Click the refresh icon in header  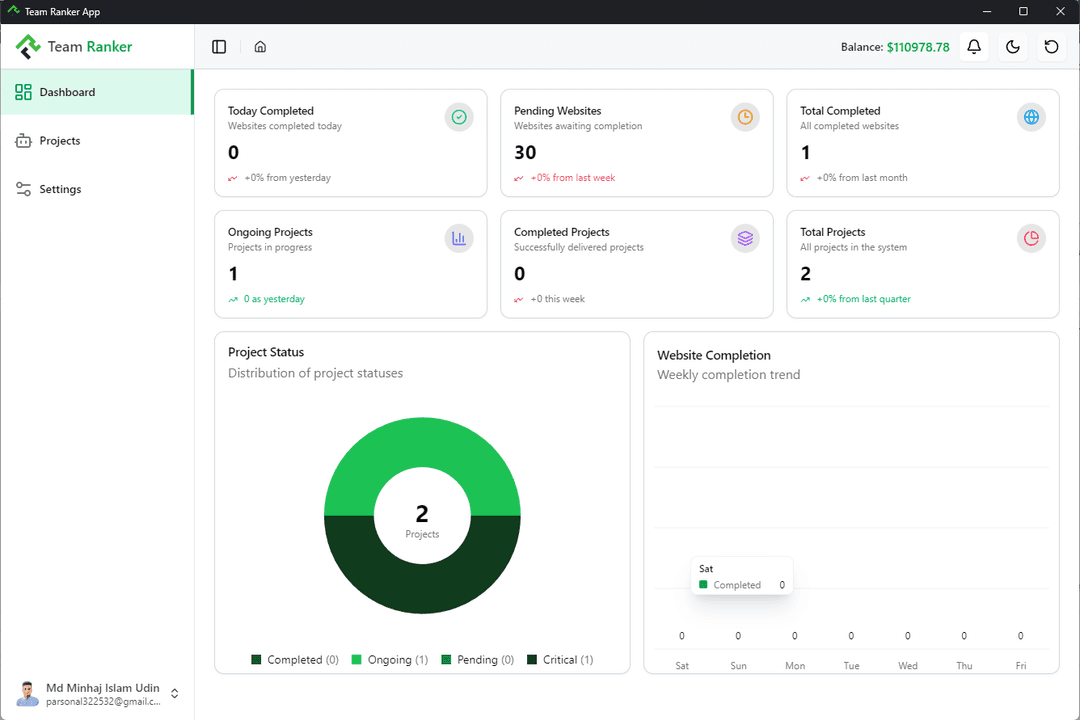(1051, 47)
